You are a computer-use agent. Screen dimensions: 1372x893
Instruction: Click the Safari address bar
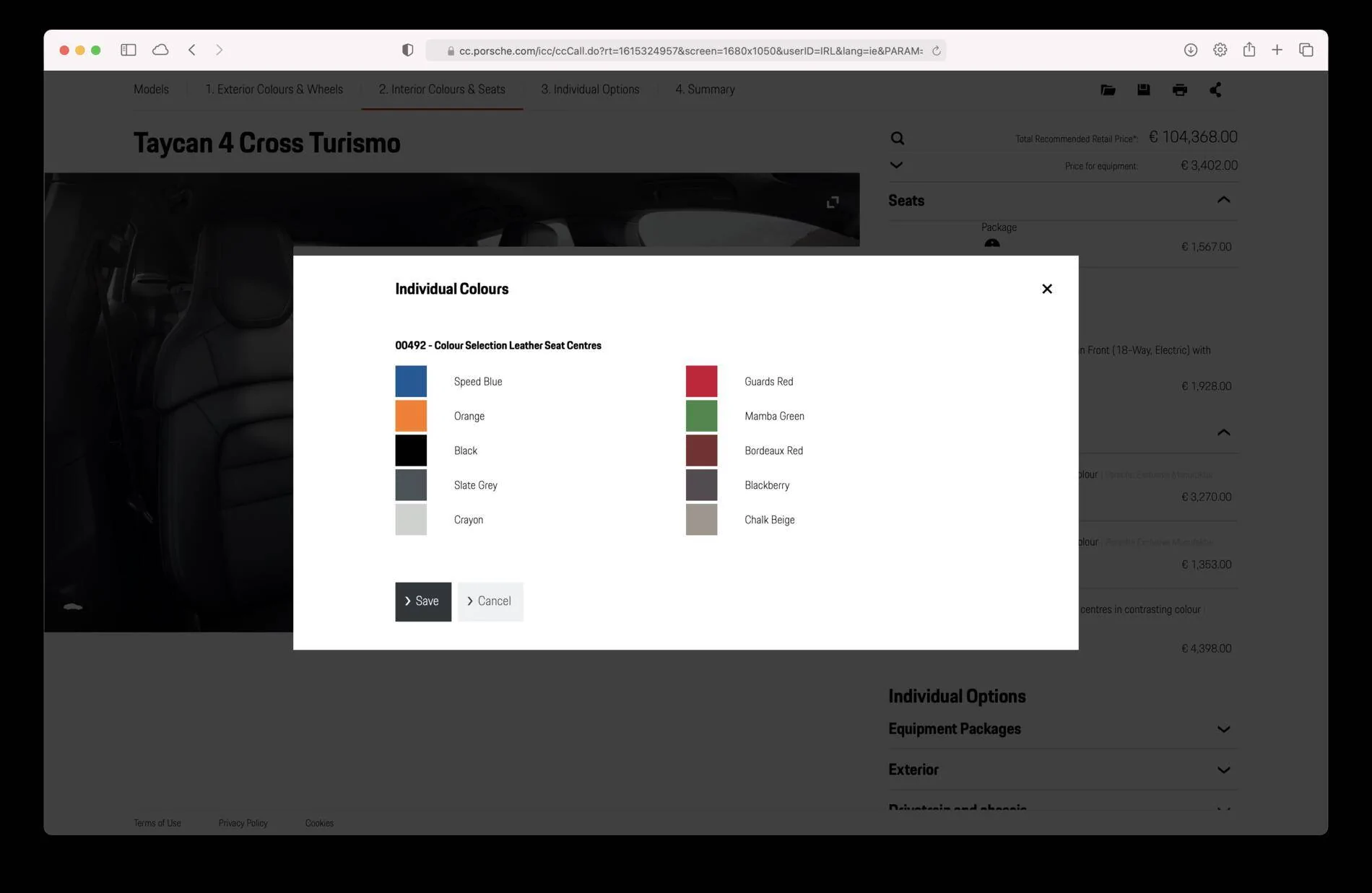coord(685,51)
